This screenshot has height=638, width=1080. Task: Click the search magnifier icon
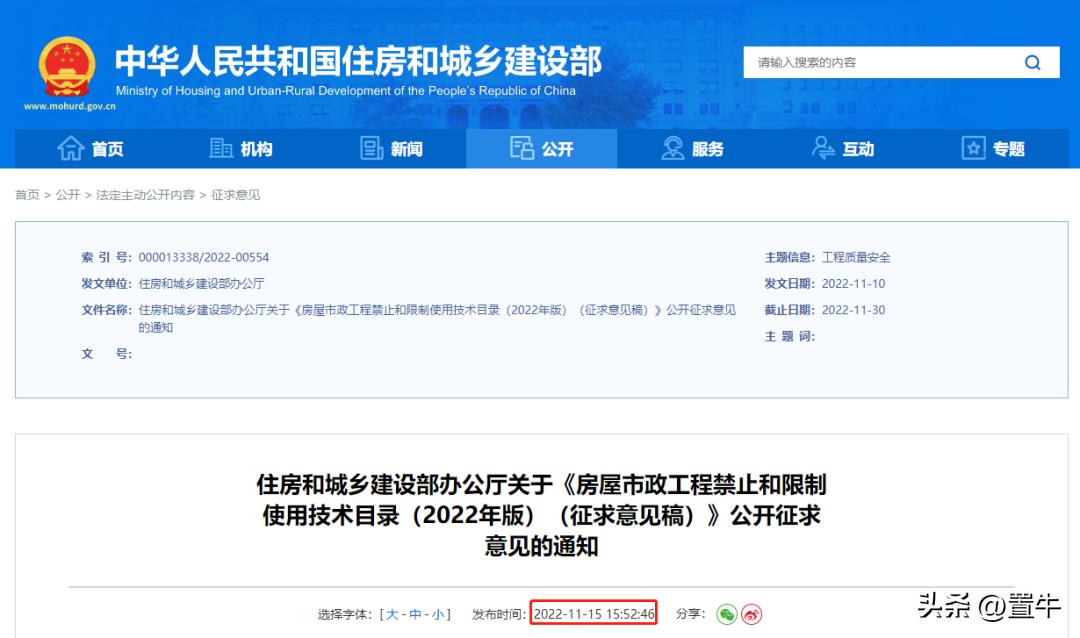click(x=1032, y=61)
